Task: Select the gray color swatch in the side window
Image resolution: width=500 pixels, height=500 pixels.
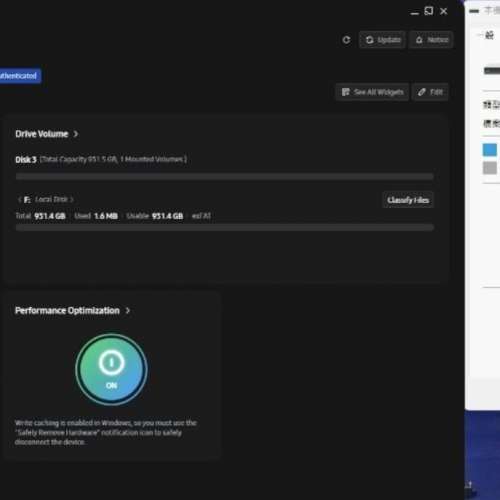Action: [x=490, y=168]
